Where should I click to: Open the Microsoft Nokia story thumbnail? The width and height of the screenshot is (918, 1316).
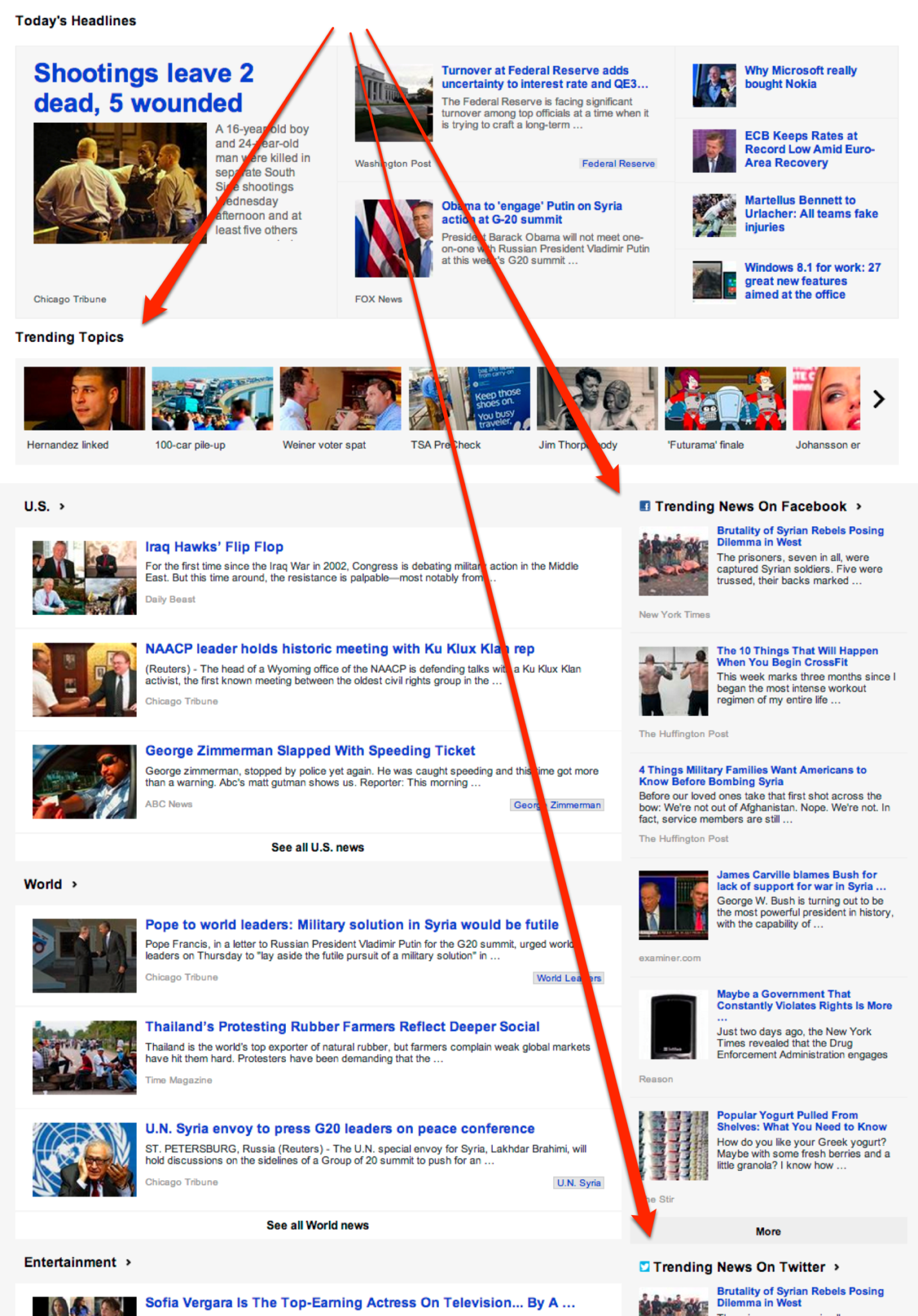coord(714,85)
